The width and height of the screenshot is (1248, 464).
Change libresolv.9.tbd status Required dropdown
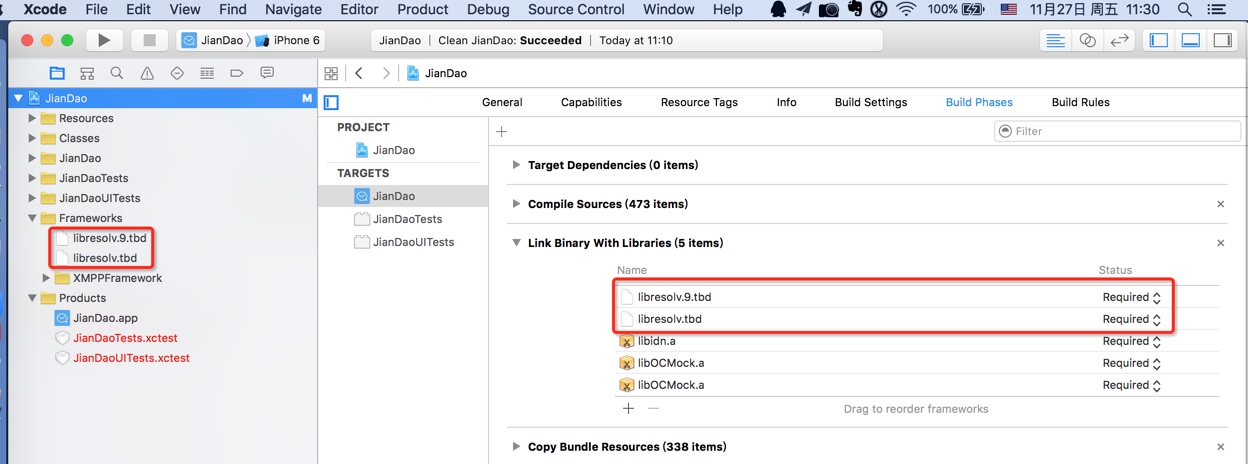click(x=1132, y=297)
